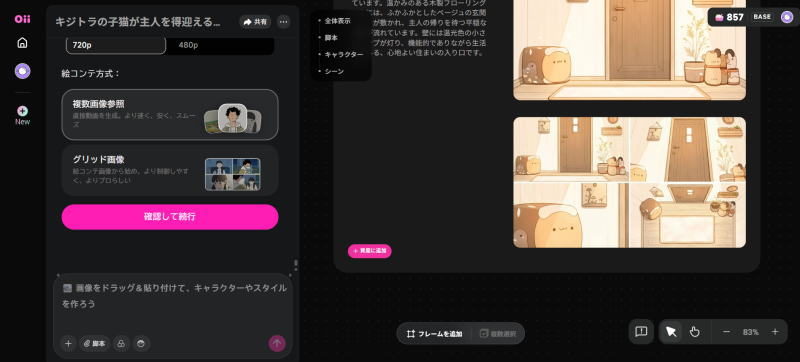Click the plus attach button in the prompt box
Image resolution: width=800 pixels, height=362 pixels.
68,344
